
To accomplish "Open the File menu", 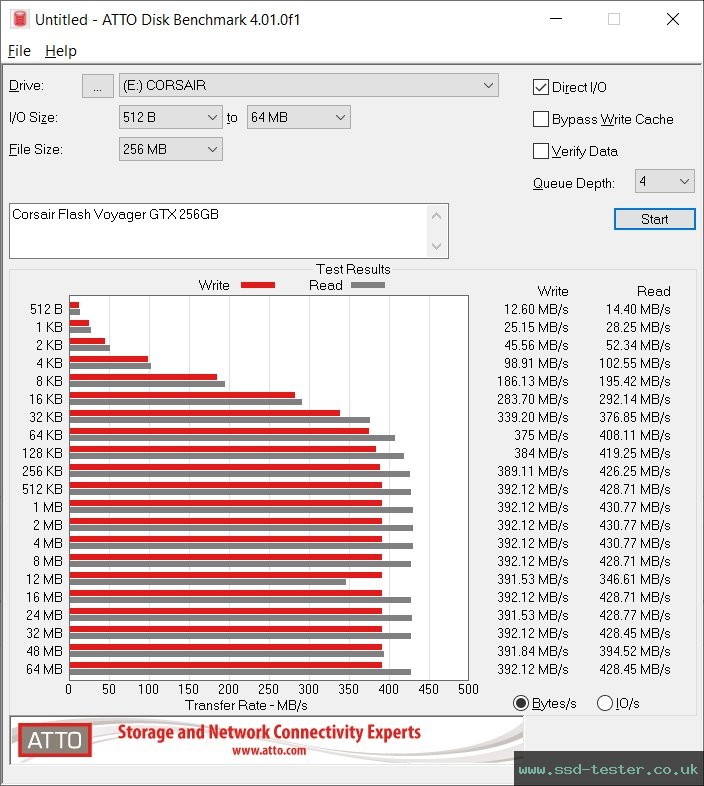I will click(x=20, y=51).
